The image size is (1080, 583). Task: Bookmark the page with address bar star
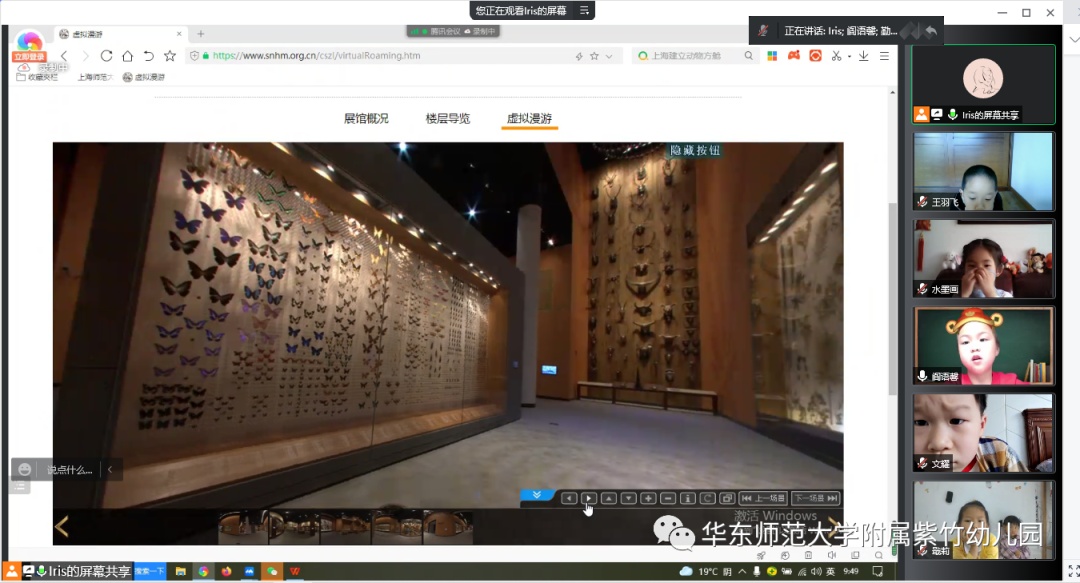[594, 56]
